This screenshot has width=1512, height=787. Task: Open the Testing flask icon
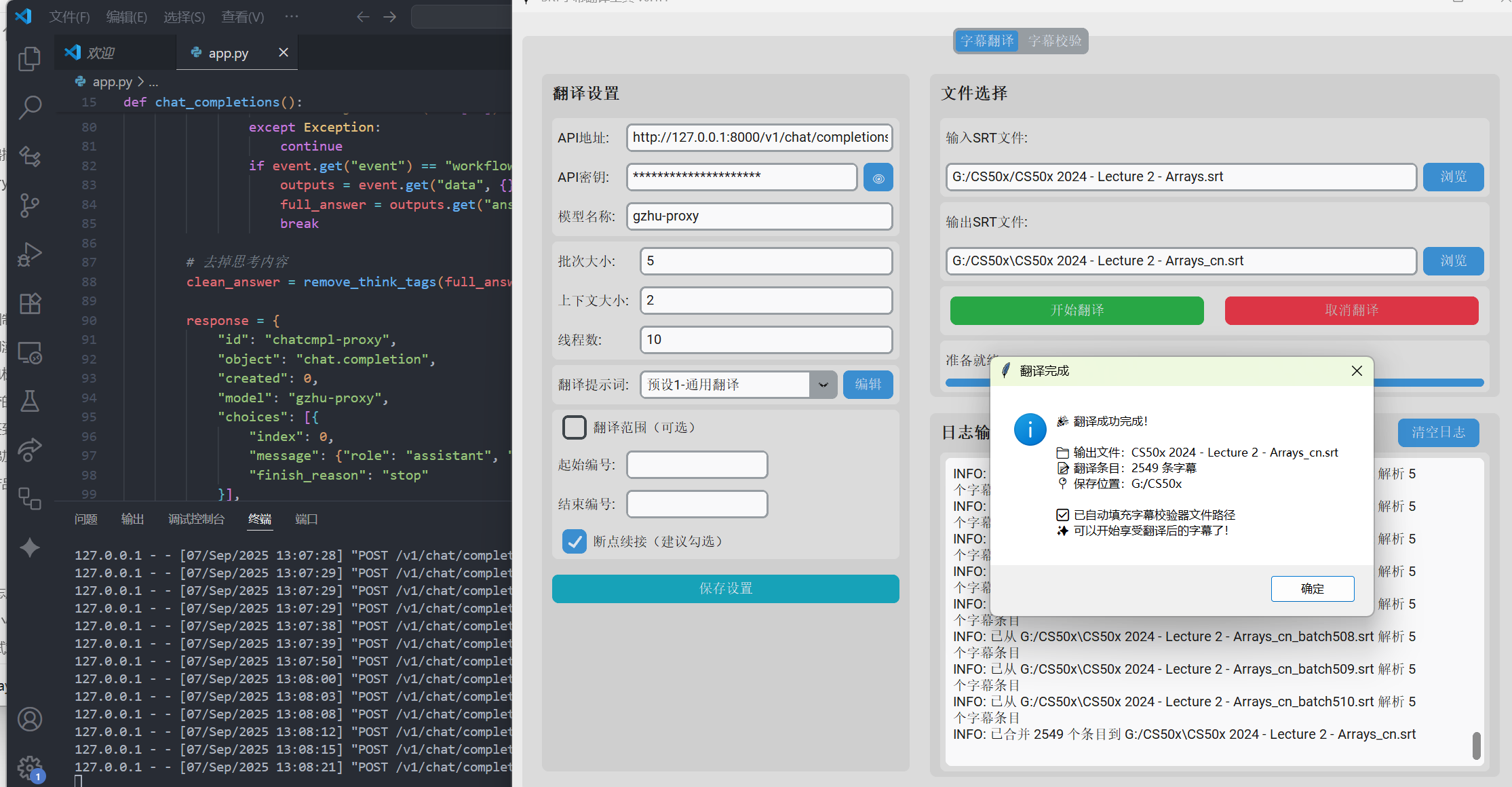(30, 401)
